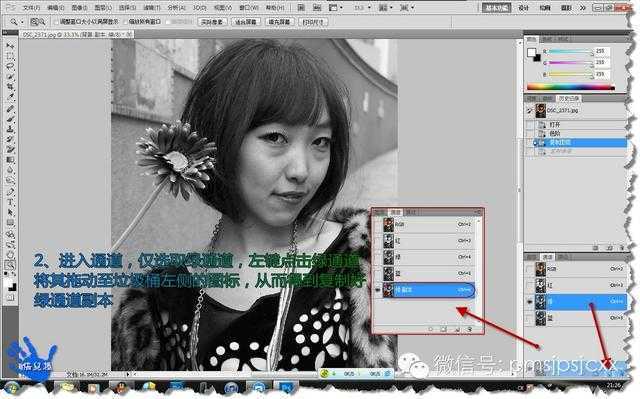Open the 图像 menu
Screen dimensions: 640x399
pyautogui.click(x=79, y=8)
